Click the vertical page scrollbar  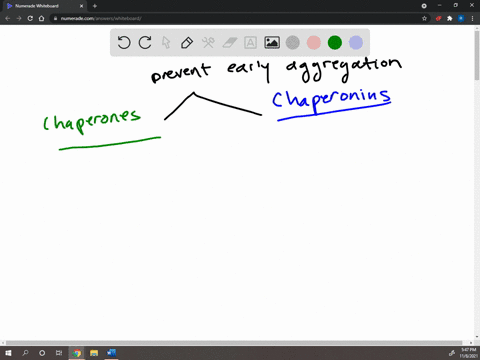477,55
